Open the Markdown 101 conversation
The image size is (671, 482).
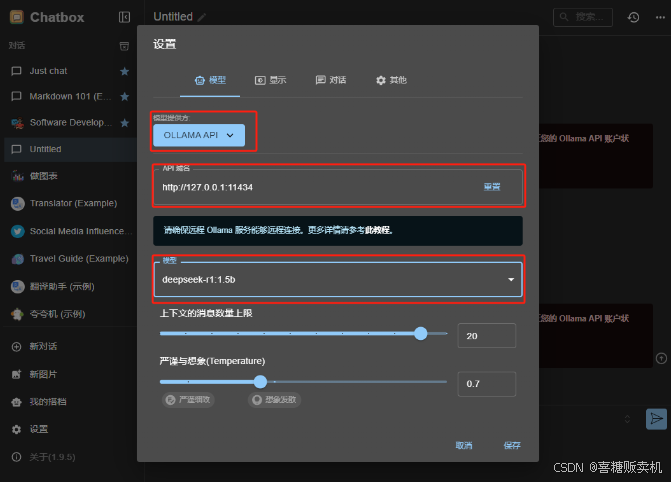71,97
